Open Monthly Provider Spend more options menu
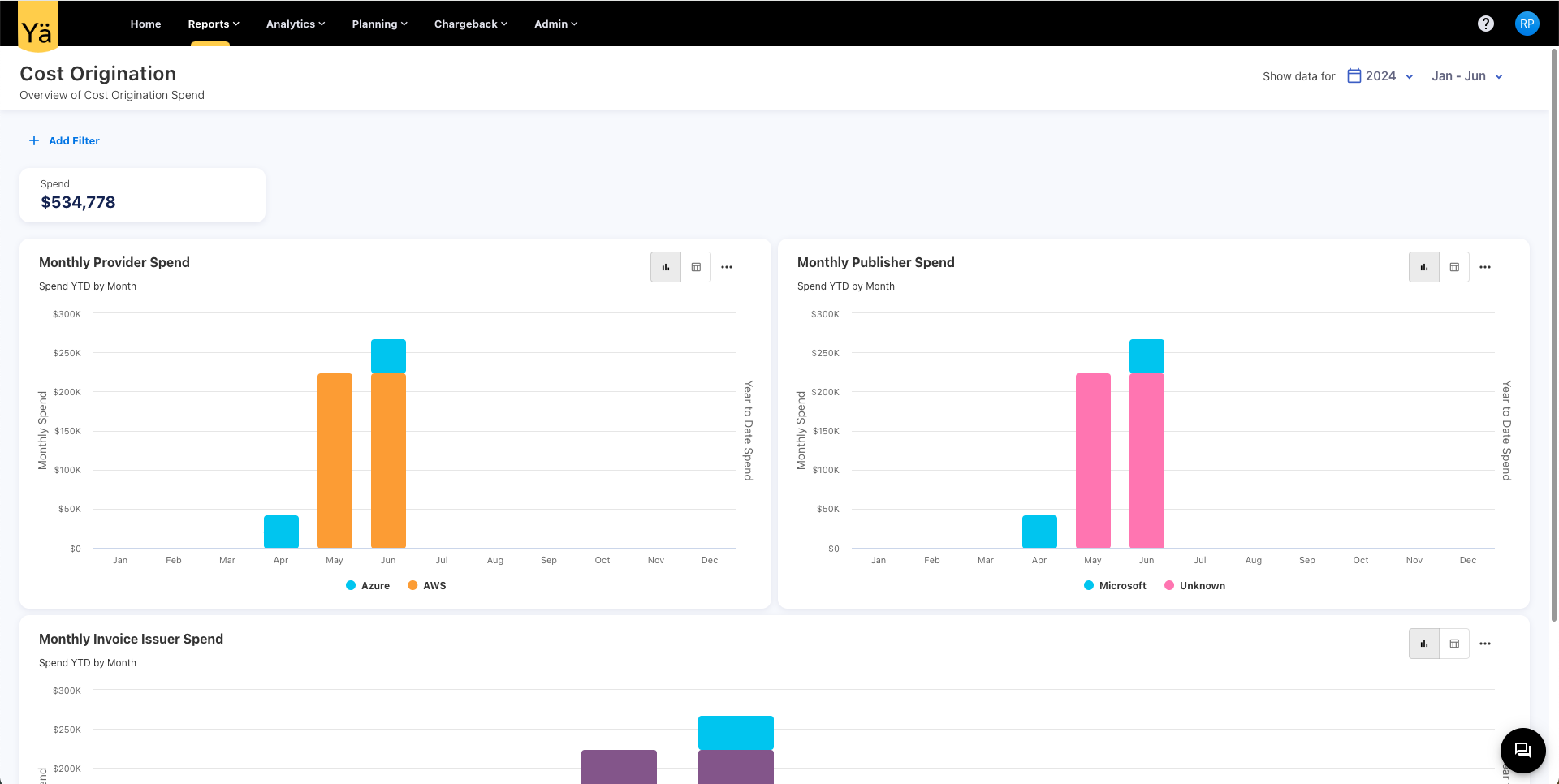 pos(727,267)
